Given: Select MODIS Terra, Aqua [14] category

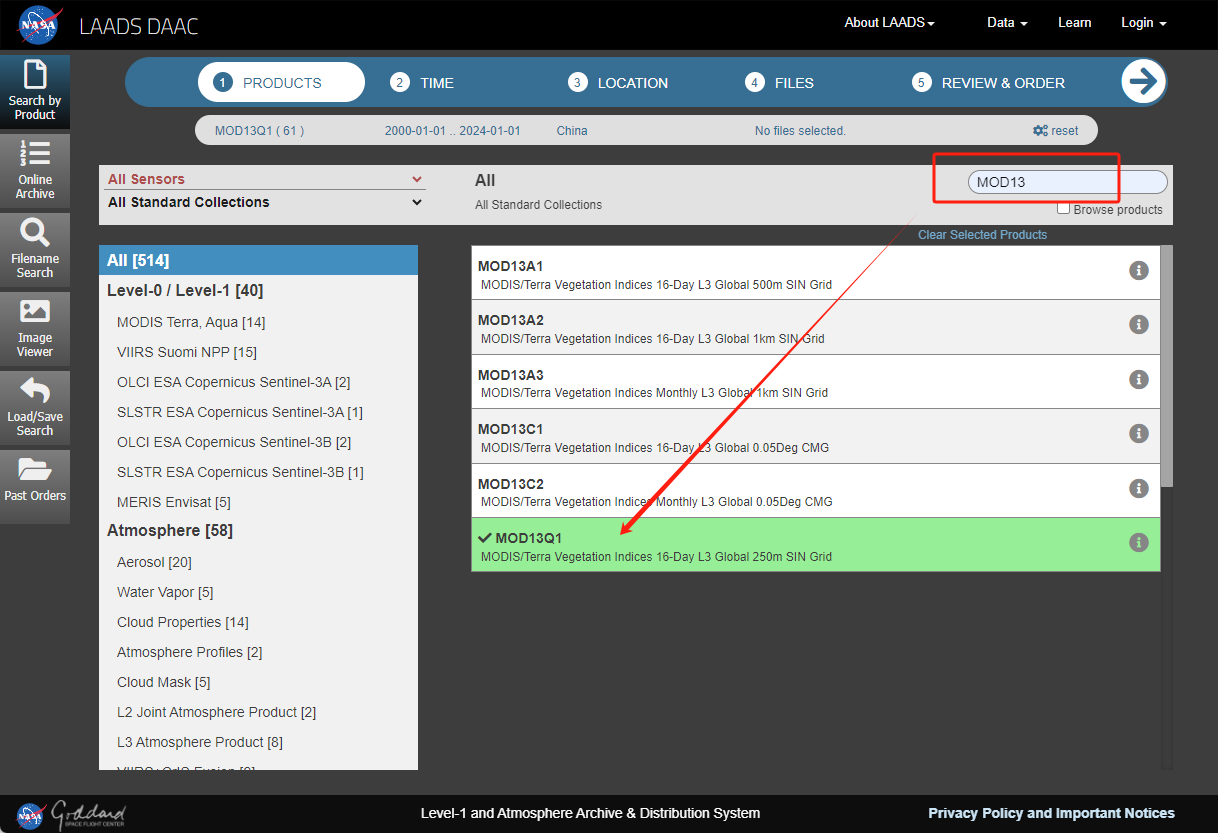Looking at the screenshot, I should (x=191, y=322).
